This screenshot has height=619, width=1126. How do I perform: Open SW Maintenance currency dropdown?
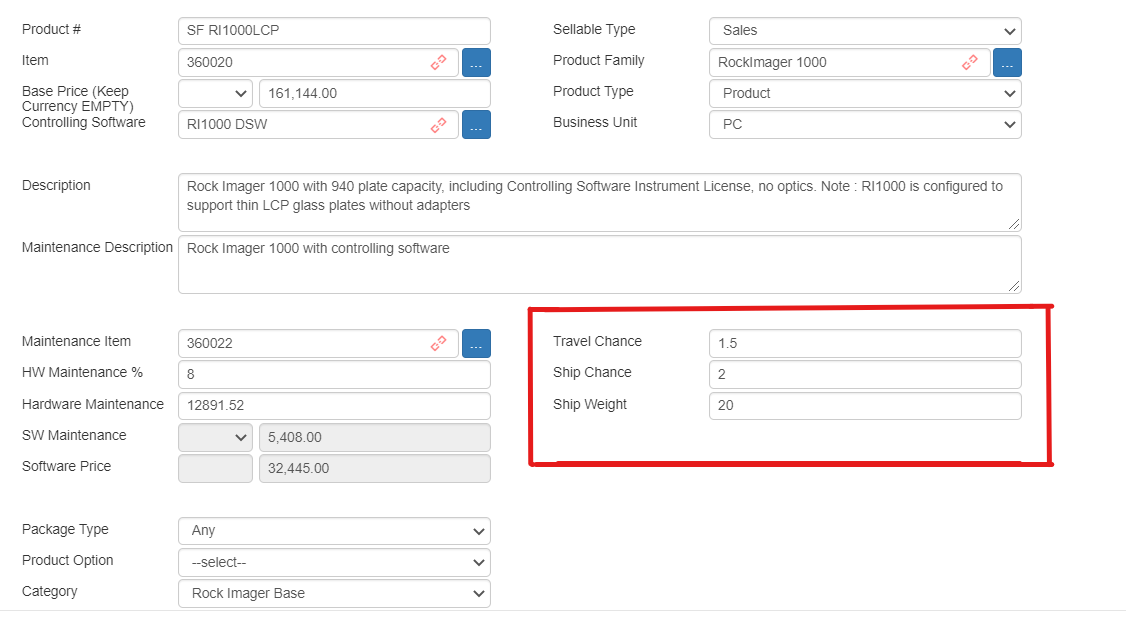(x=215, y=437)
